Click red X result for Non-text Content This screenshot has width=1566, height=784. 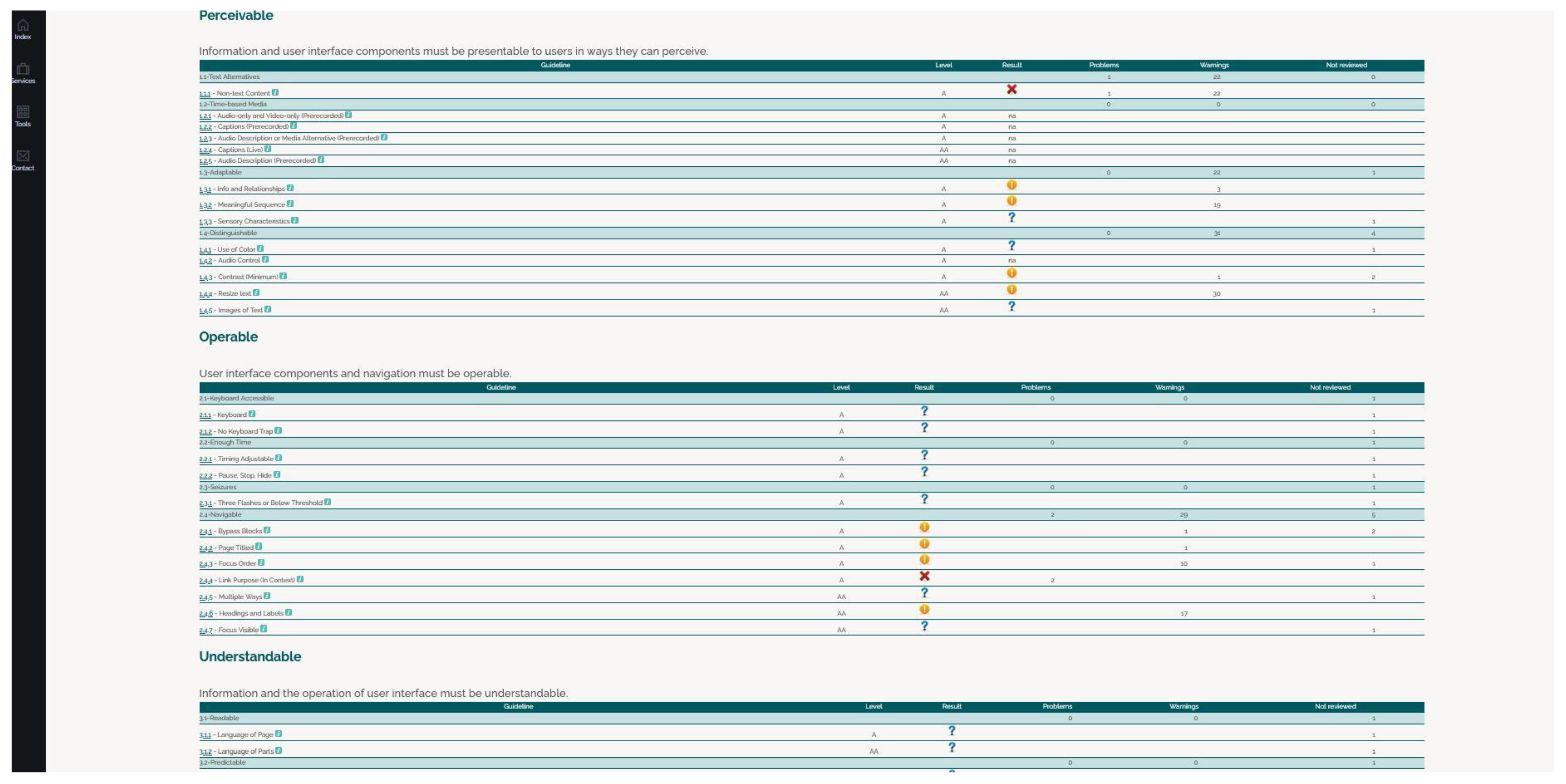tap(1012, 89)
